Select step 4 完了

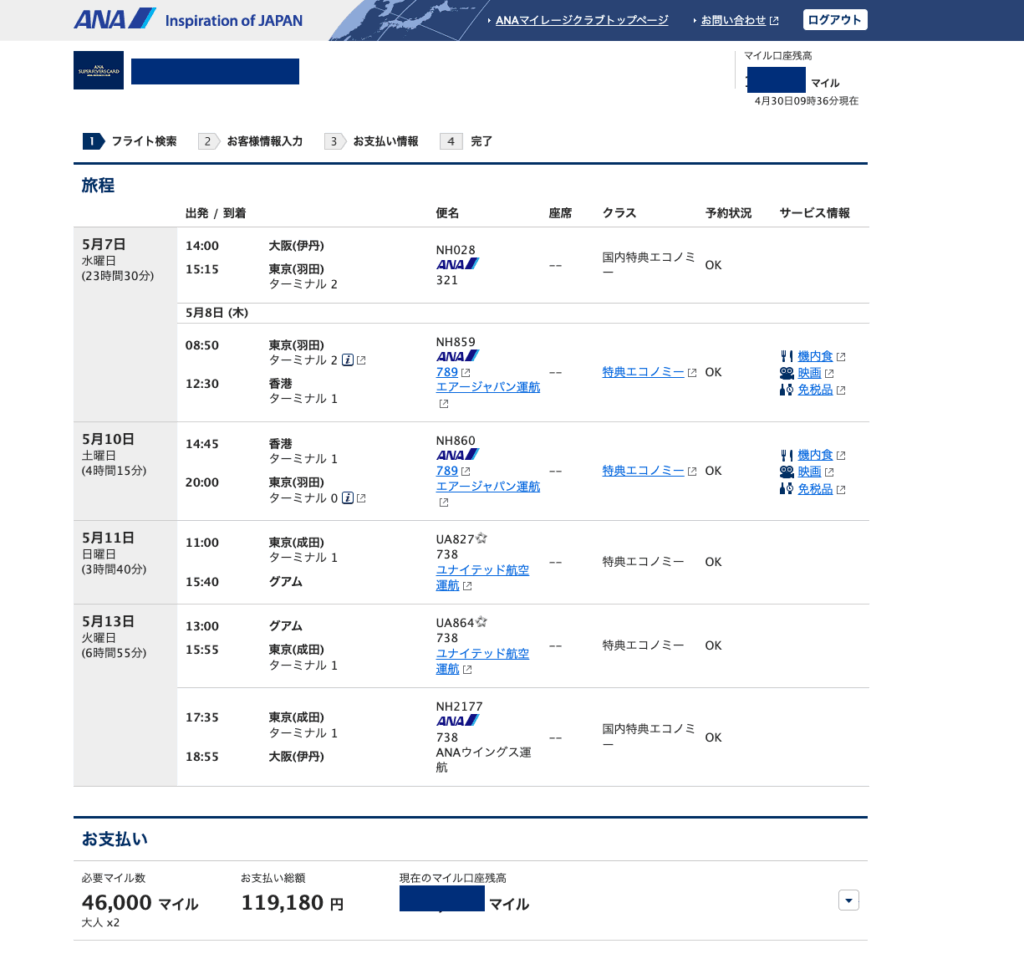coord(467,141)
